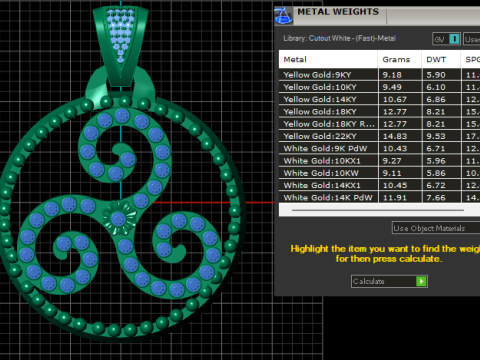Select the White Gold:10KW row
This screenshot has width=480, height=360.
point(379,173)
